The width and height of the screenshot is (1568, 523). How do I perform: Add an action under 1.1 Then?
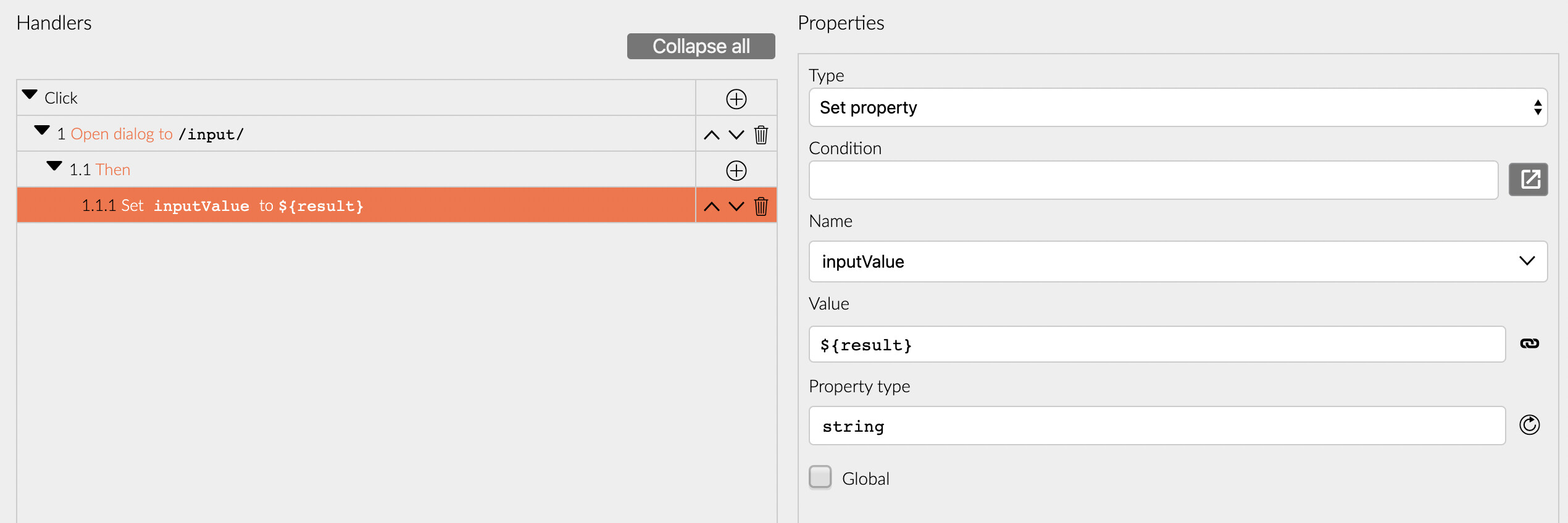736,170
